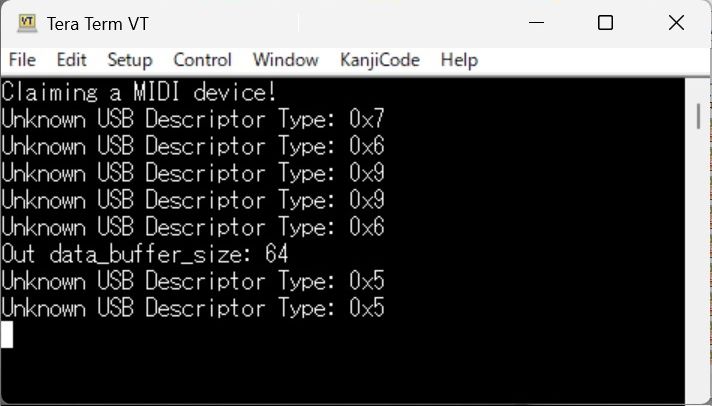Open the Edit menu
Image resolution: width=712 pixels, height=406 pixels.
point(71,60)
